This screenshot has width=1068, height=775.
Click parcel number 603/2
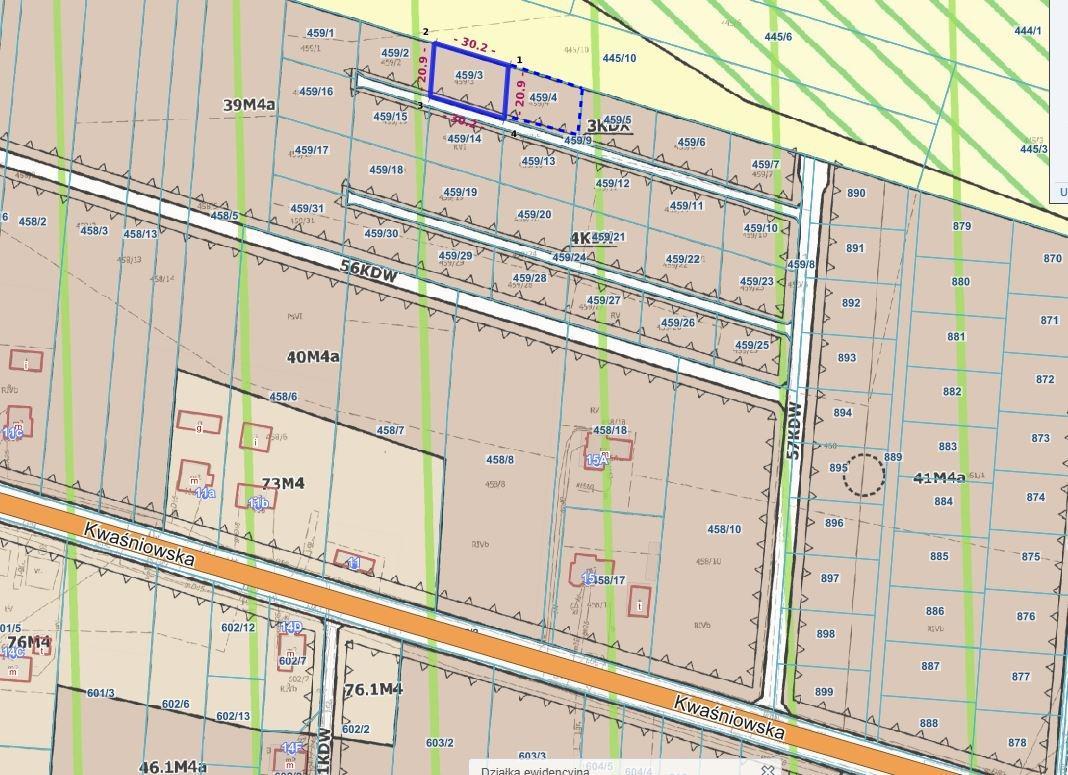pyautogui.click(x=439, y=743)
